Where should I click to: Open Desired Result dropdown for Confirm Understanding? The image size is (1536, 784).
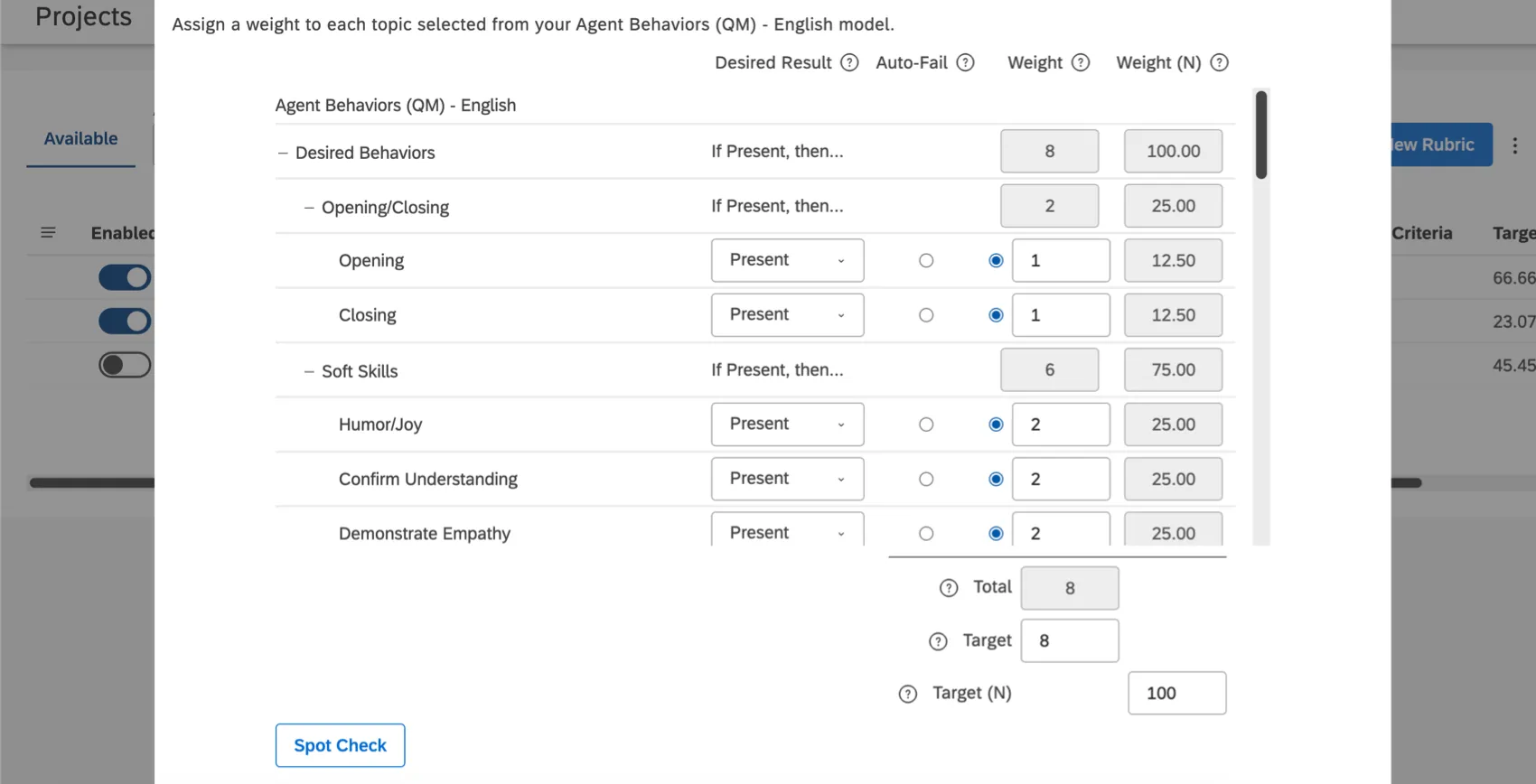[x=787, y=479]
